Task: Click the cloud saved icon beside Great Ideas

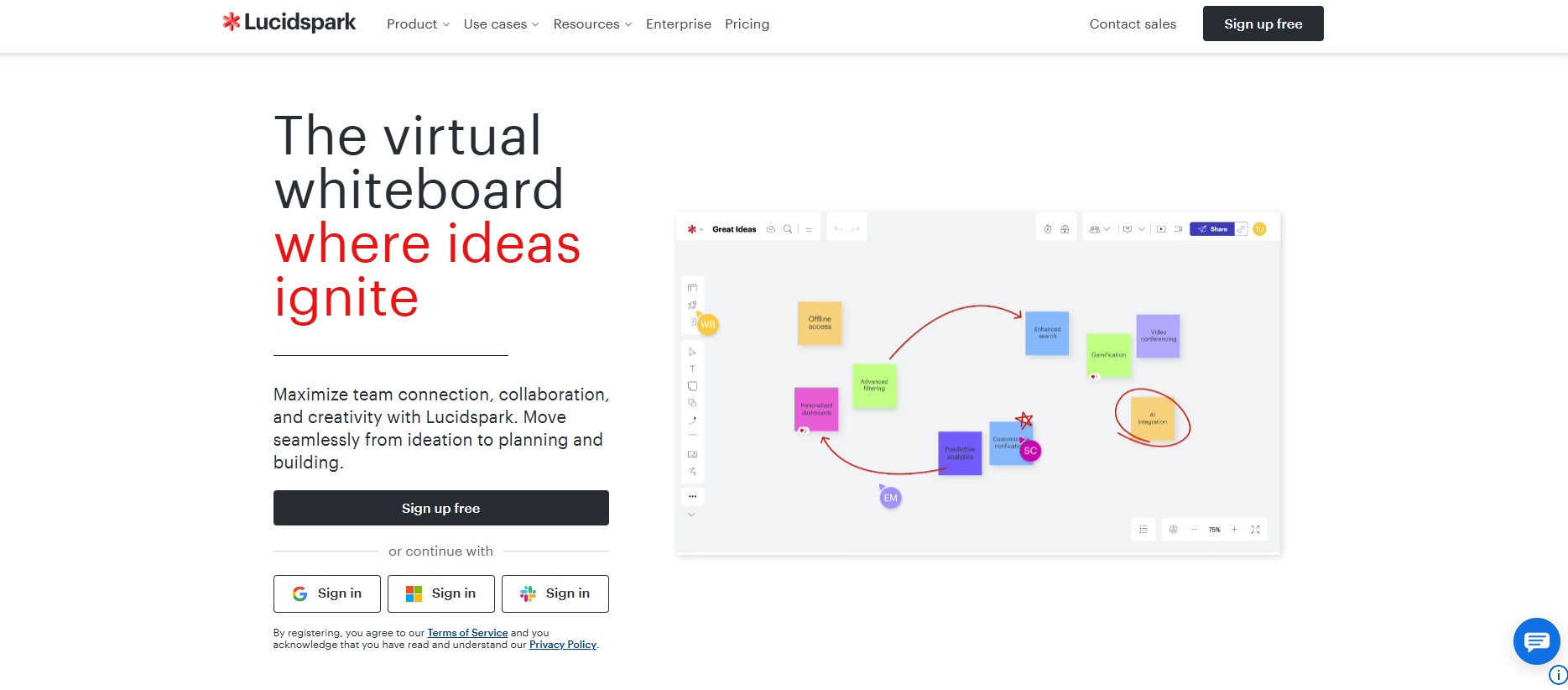Action: (771, 229)
